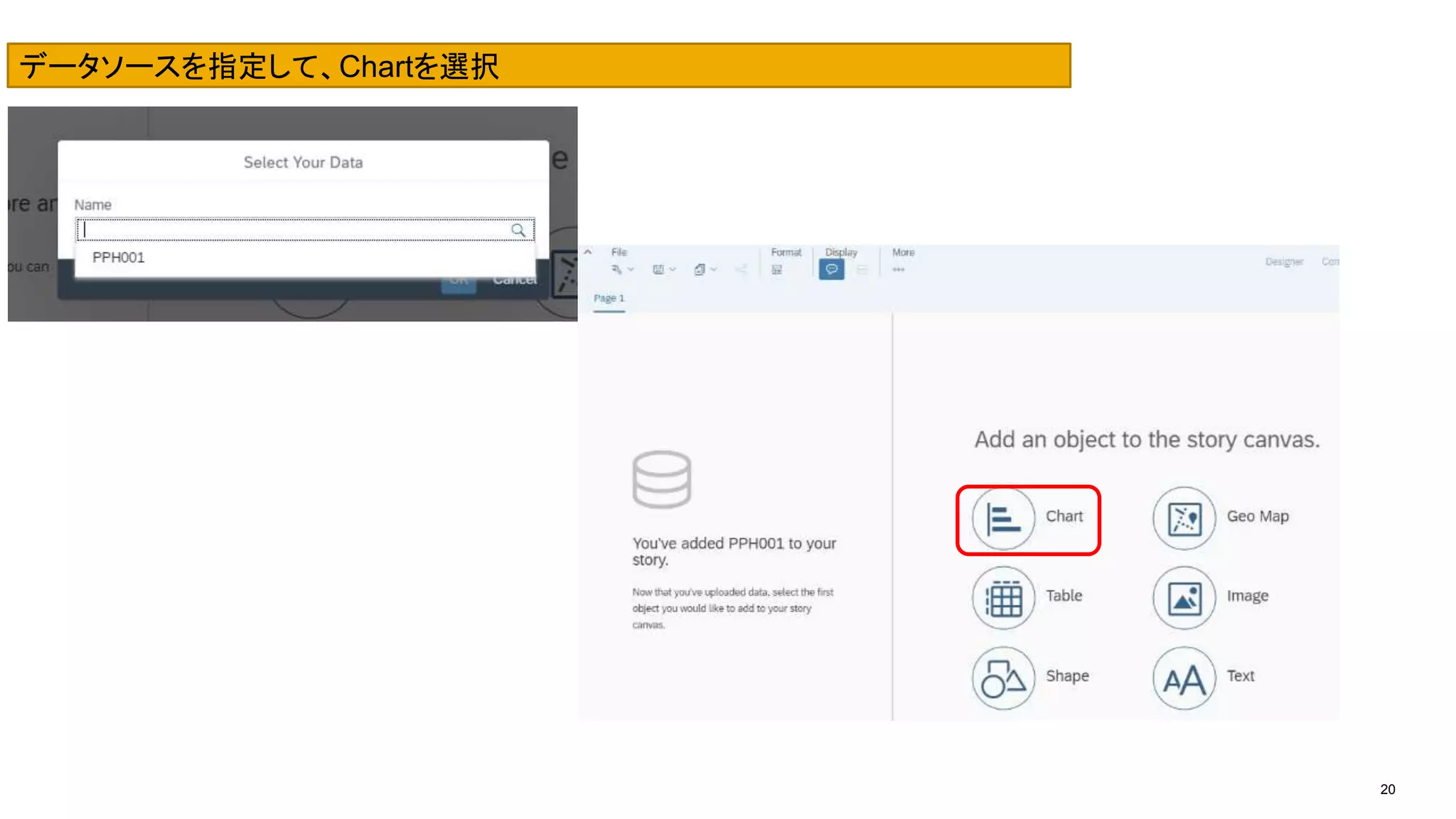Choose PPH001 from the data list

(x=119, y=257)
